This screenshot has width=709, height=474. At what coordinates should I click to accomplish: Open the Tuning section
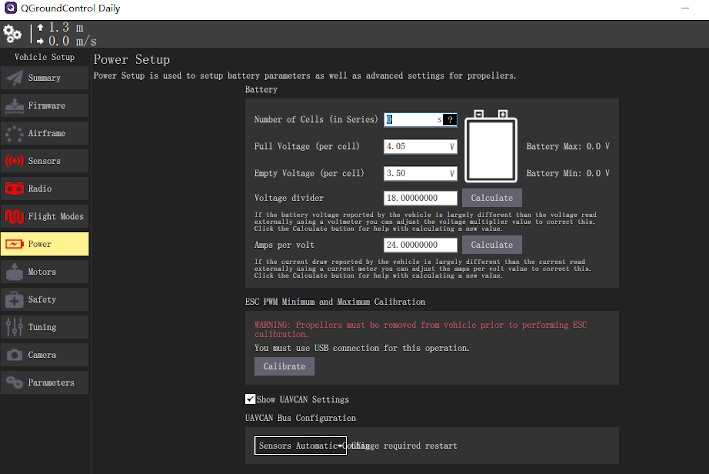coord(45,327)
